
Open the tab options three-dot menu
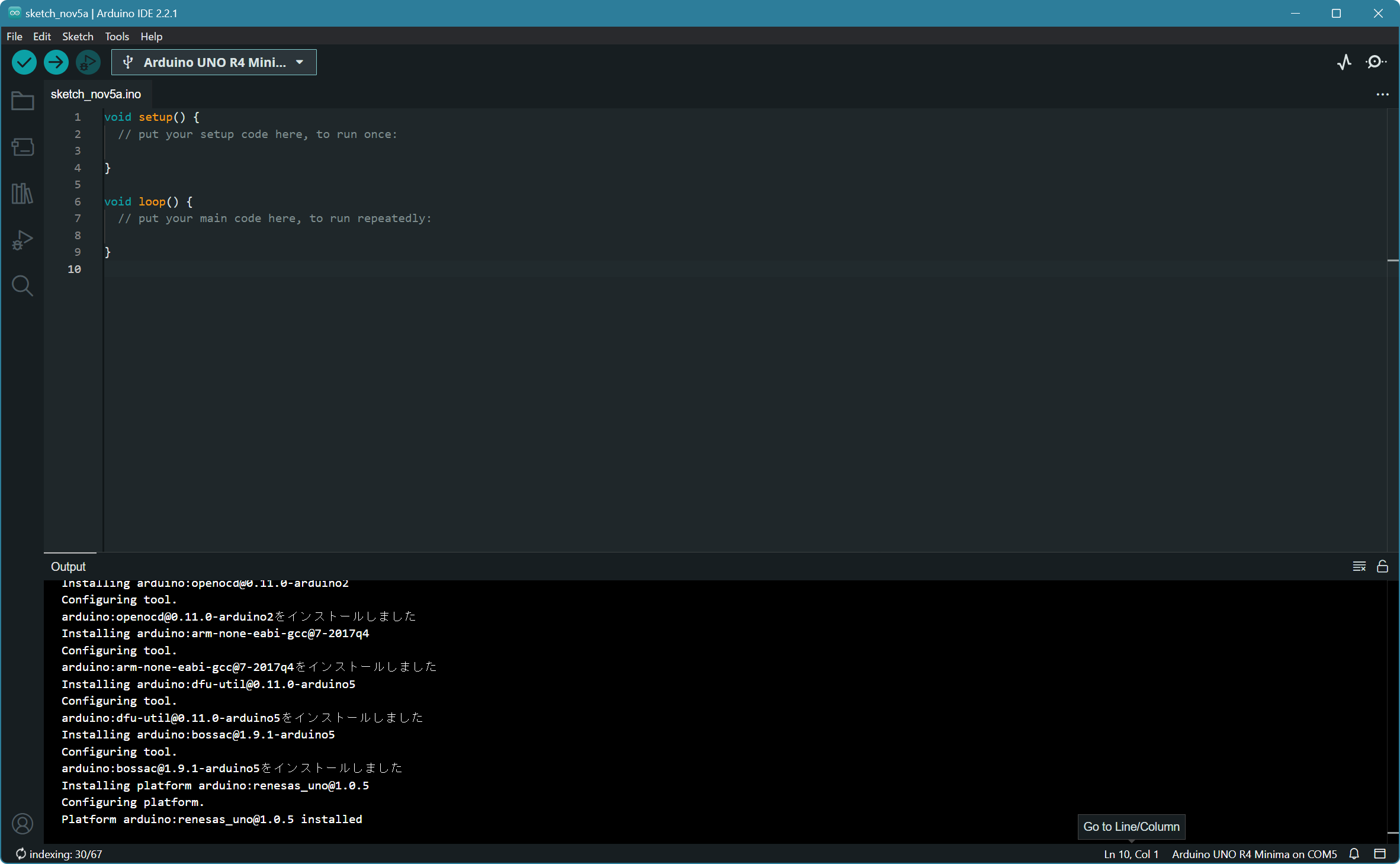click(x=1383, y=94)
